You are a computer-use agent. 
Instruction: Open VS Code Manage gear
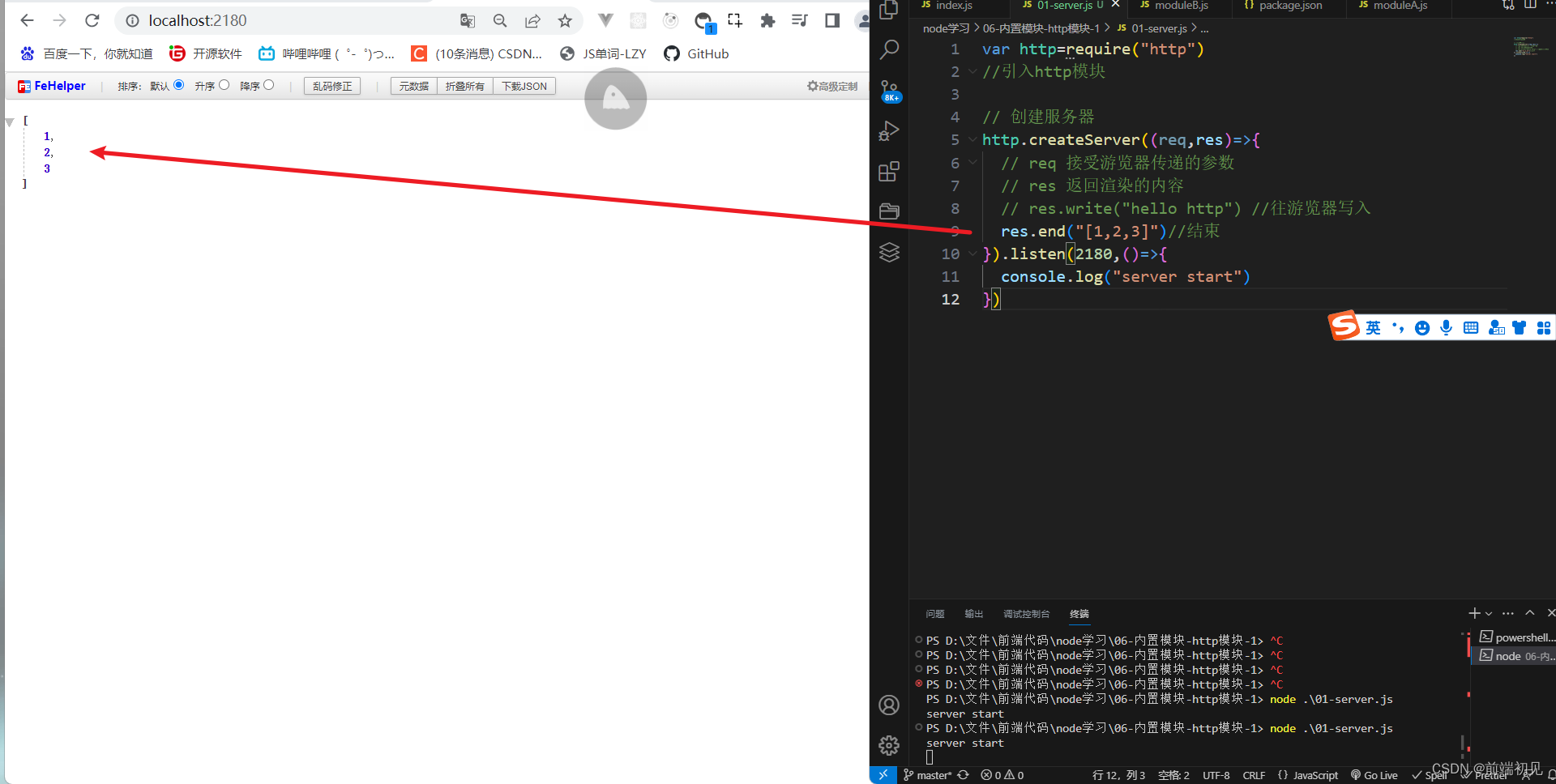click(x=889, y=745)
